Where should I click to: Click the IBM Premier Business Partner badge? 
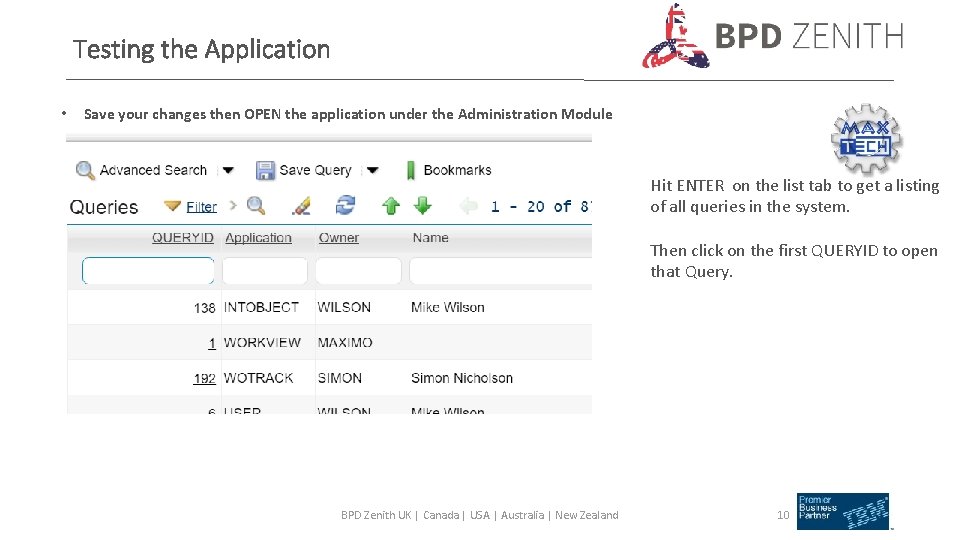tap(843, 511)
